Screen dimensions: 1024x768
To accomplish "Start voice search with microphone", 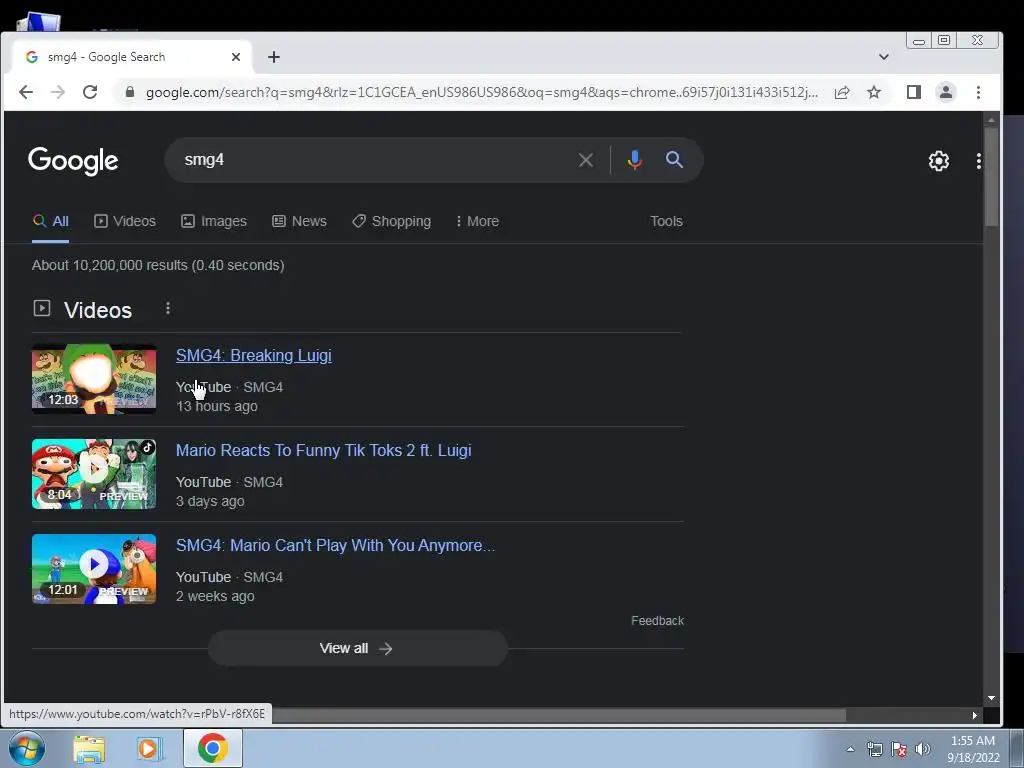I will point(634,160).
